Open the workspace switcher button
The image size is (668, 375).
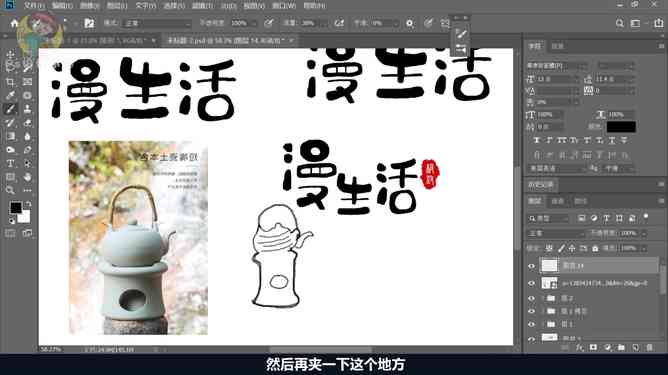point(635,23)
